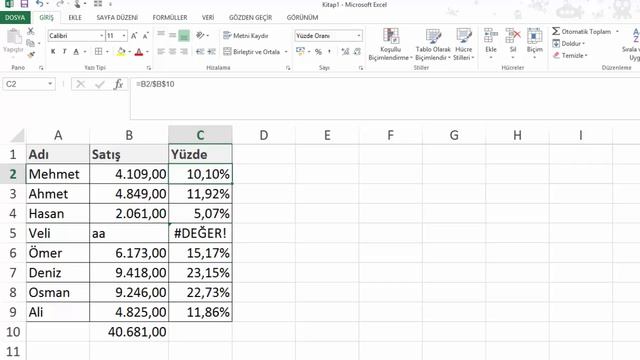This screenshot has height=360, width=640.
Task: Confirm formula with checkmark icon
Action: (100, 84)
